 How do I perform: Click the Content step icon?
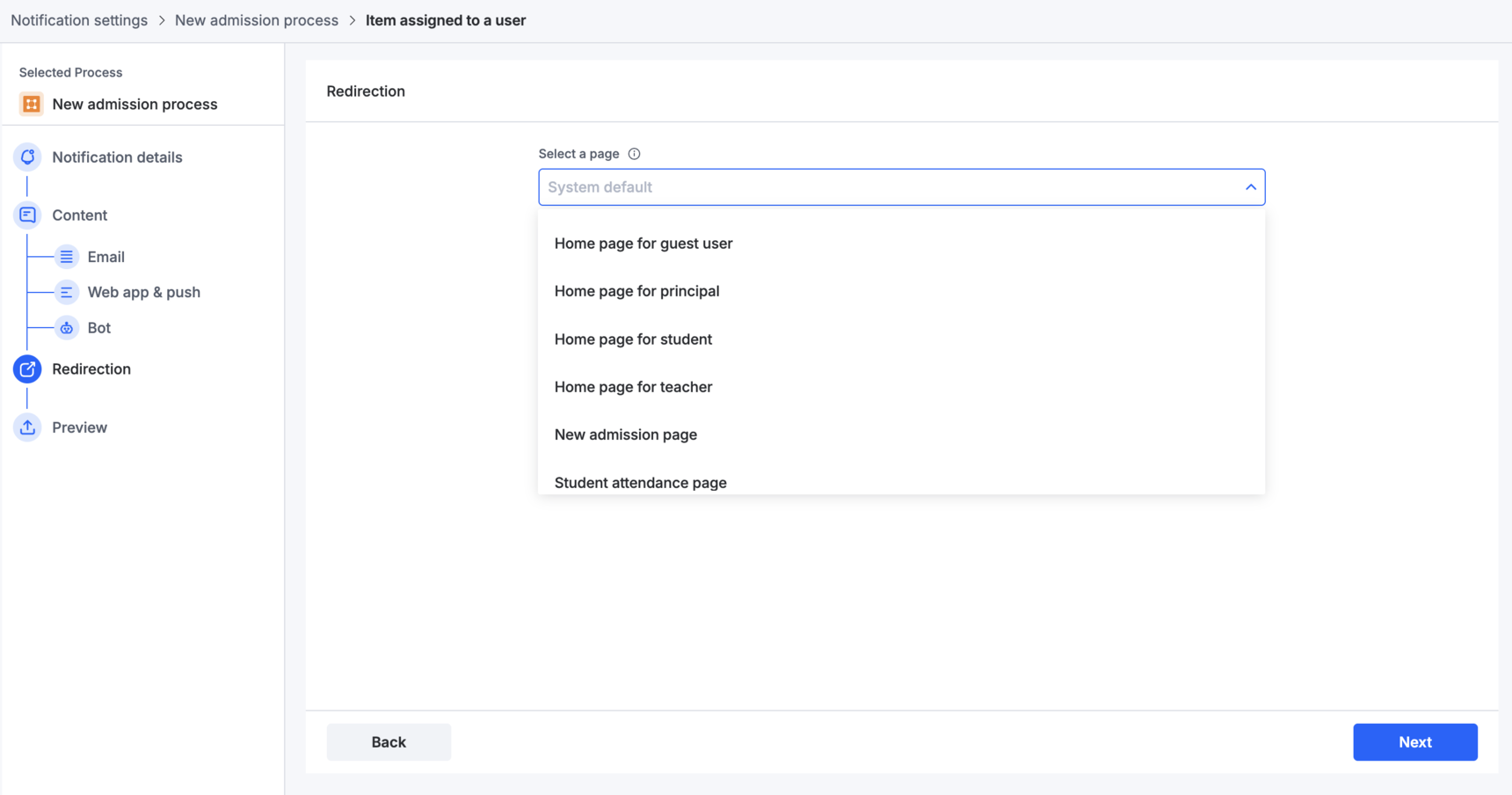pyautogui.click(x=27, y=215)
